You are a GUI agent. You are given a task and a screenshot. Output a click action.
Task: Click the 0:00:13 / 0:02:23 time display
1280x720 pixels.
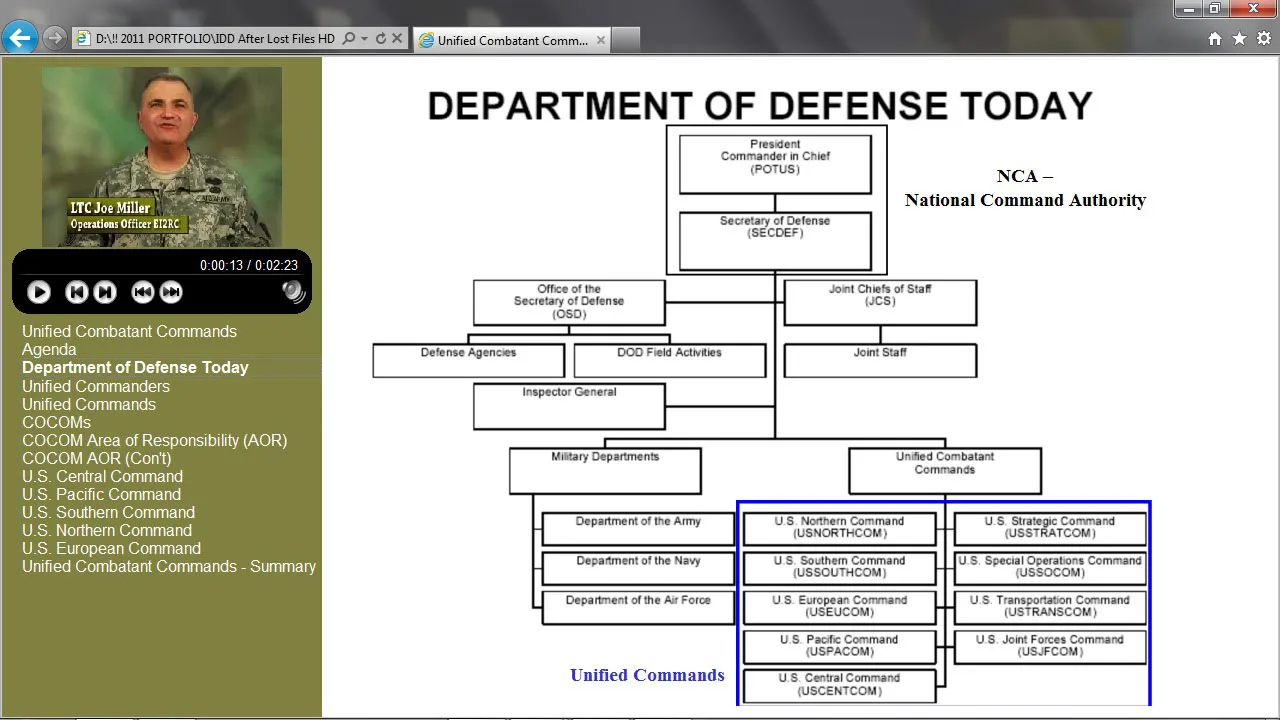(248, 265)
